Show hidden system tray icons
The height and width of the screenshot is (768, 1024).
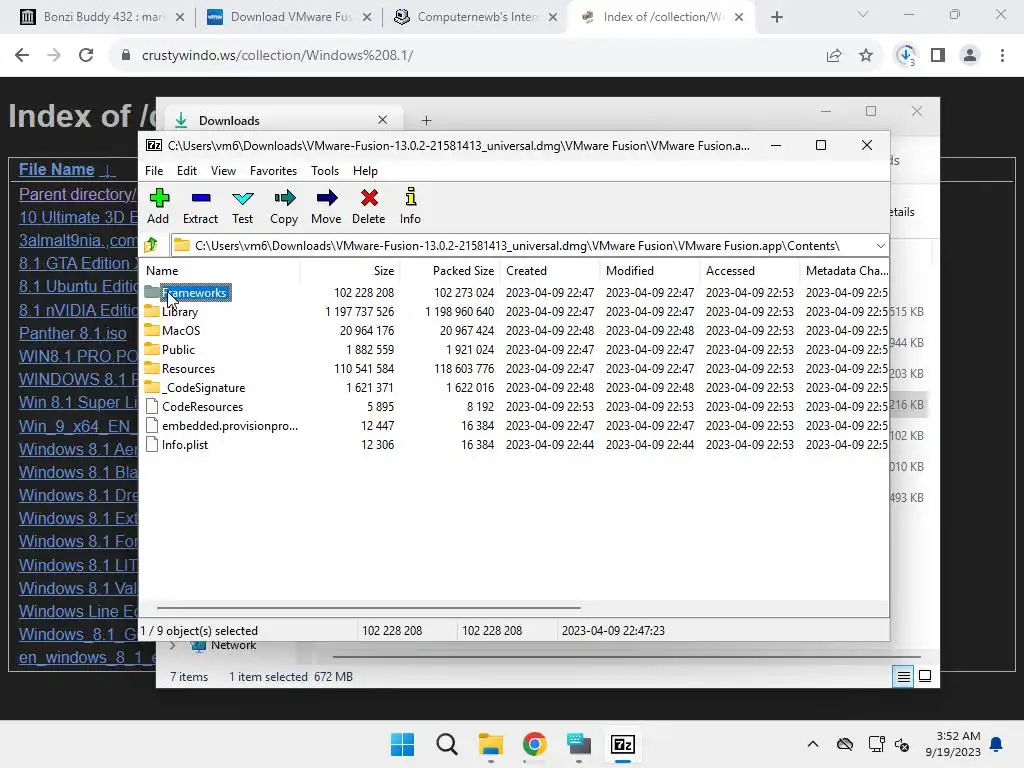812,744
